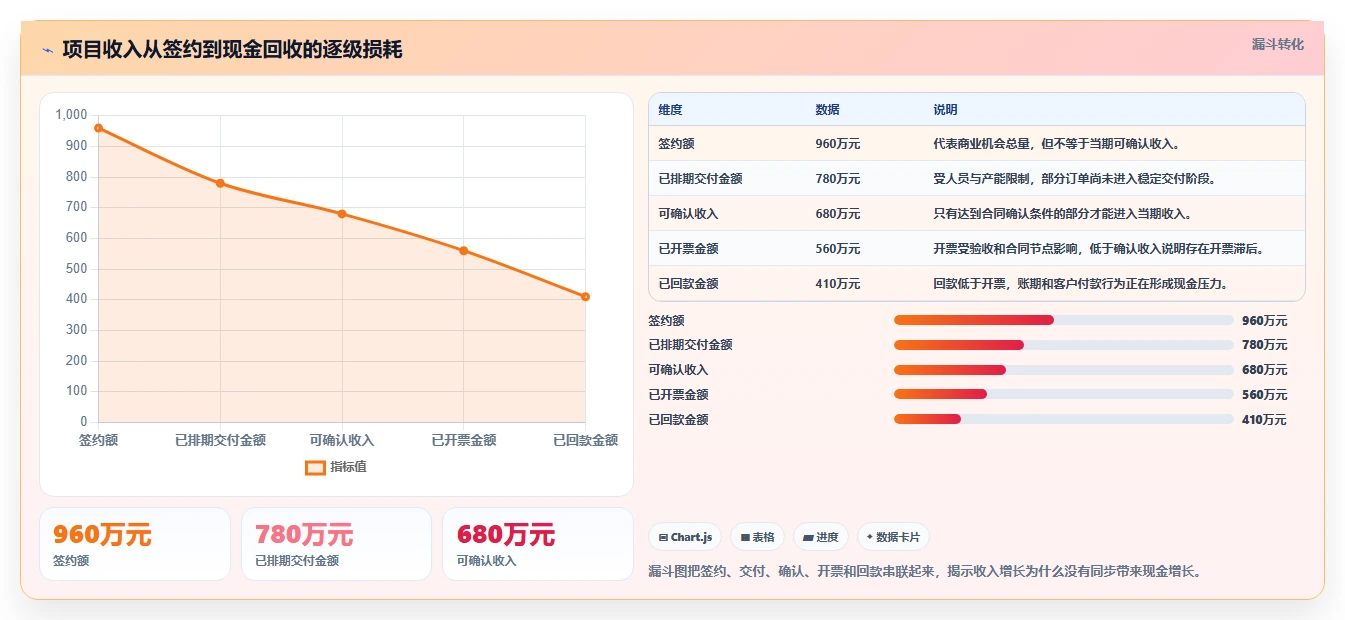Click the 说明 column header
The image size is (1345, 620).
point(945,110)
